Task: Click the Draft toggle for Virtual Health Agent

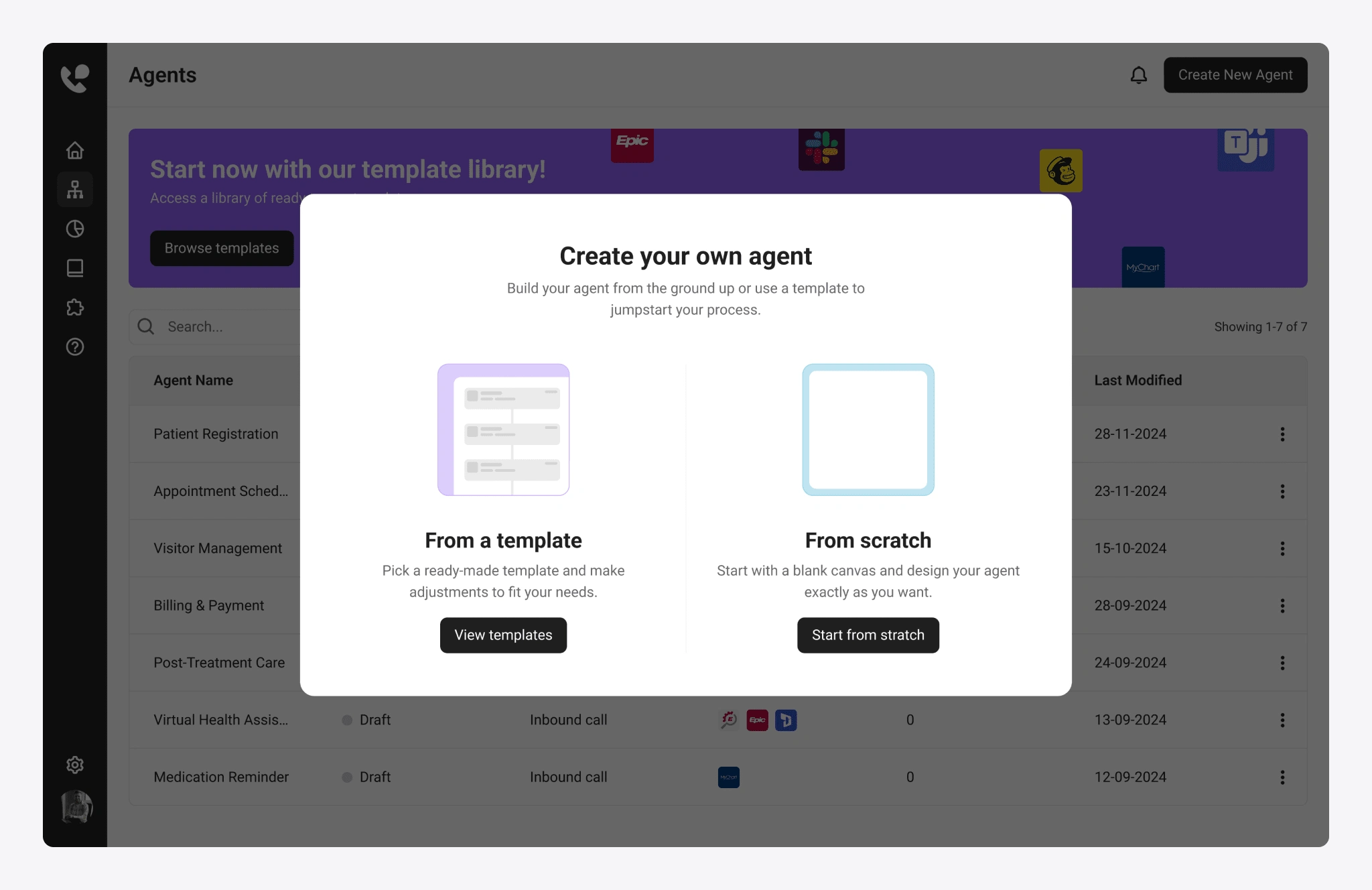Action: 347,719
